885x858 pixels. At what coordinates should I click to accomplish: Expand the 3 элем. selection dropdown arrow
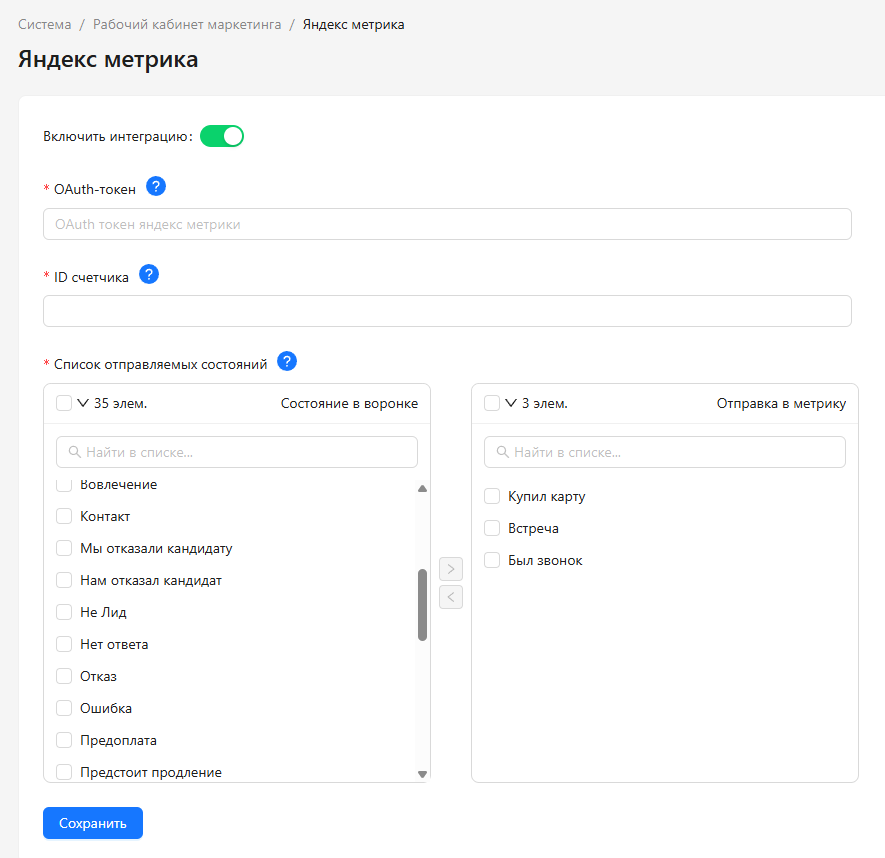tap(511, 403)
